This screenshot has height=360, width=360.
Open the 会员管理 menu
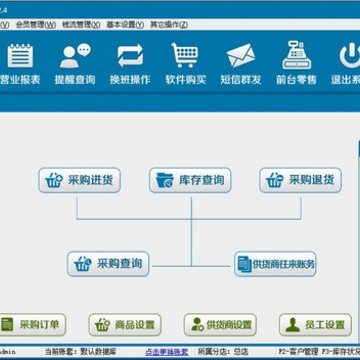tap(36, 25)
